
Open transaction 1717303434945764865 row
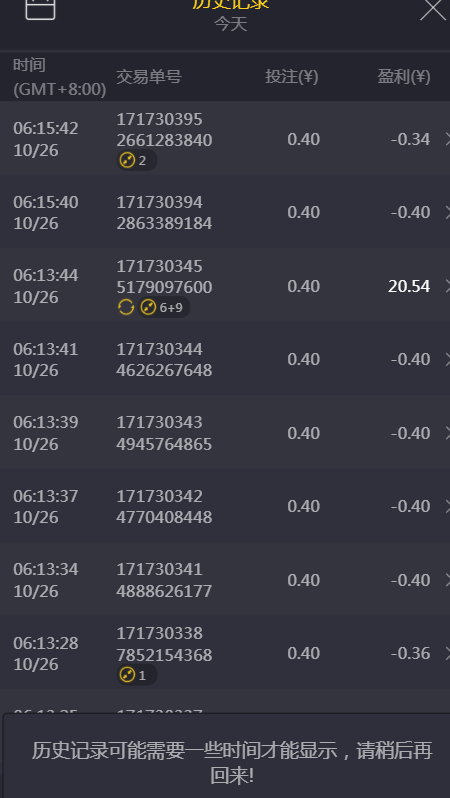coord(225,433)
